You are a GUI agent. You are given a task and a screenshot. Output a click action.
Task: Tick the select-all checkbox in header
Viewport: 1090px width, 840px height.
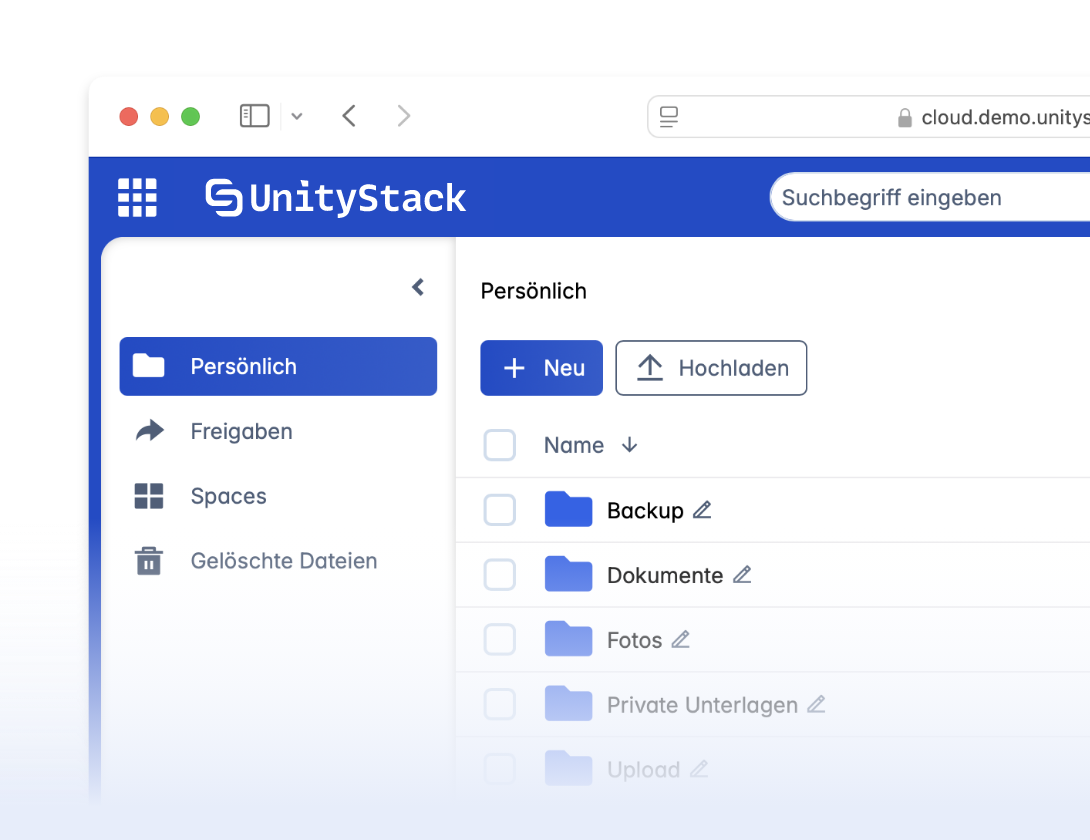pyautogui.click(x=500, y=445)
